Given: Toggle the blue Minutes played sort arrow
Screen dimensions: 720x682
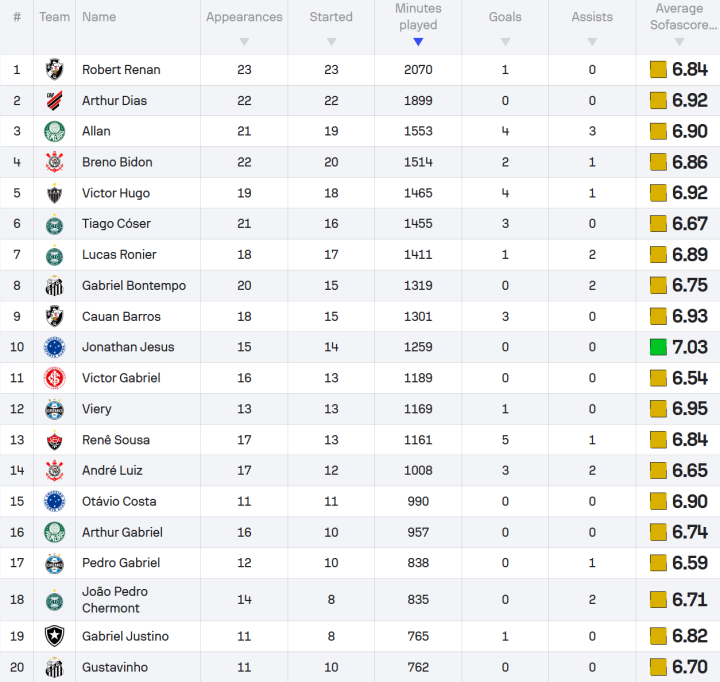Looking at the screenshot, I should tap(418, 42).
